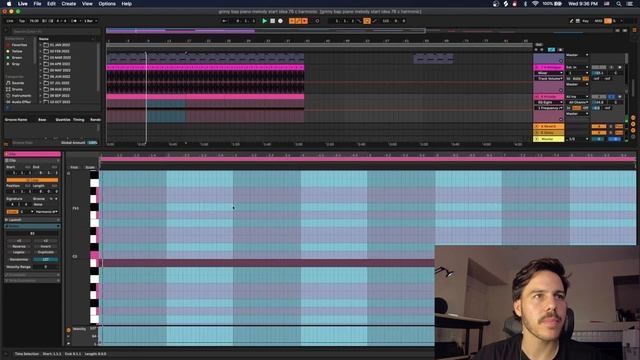Select the yellow Master track header
This screenshot has width=640, height=360.
[549, 139]
